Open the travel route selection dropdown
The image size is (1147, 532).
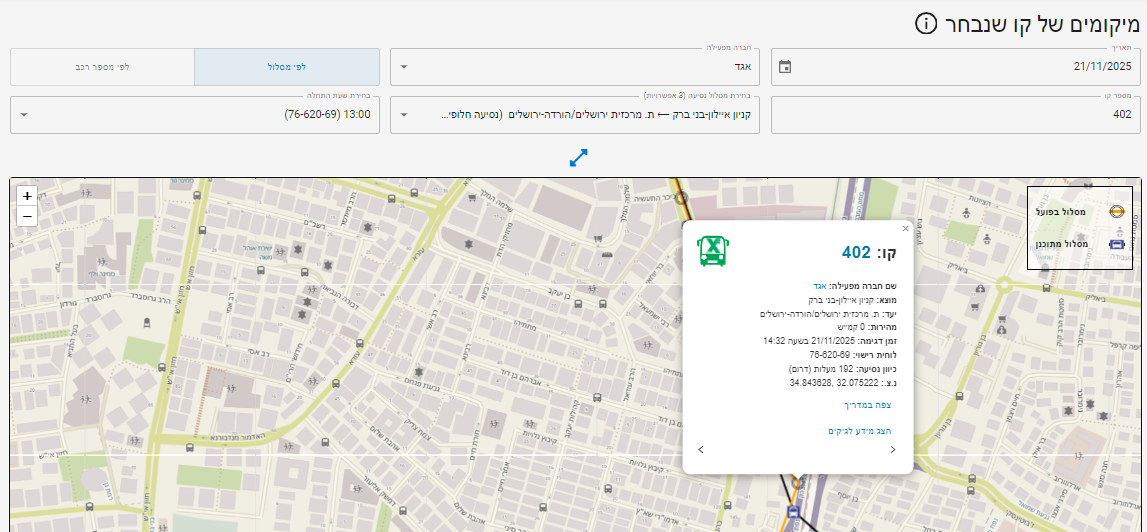click(x=575, y=115)
